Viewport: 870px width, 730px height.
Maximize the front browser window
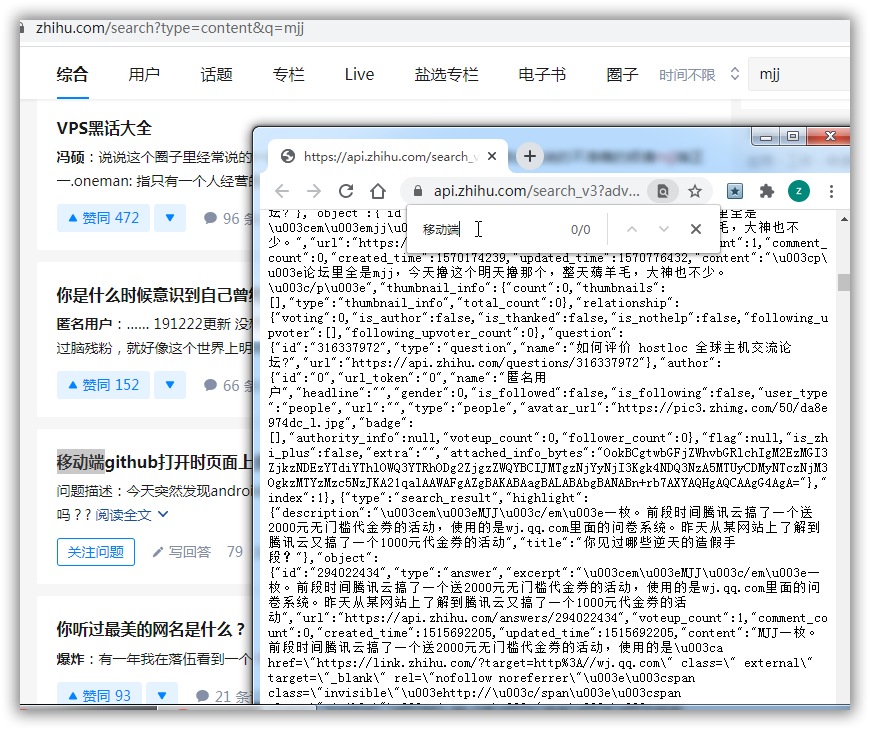click(793, 136)
